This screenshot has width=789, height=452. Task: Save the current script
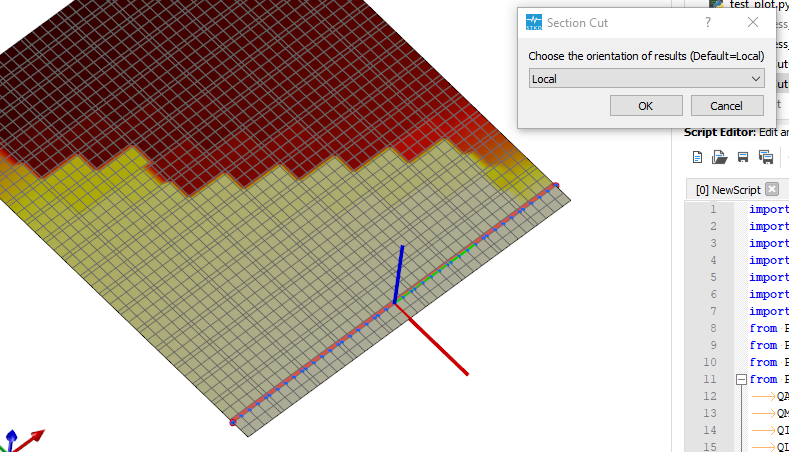[x=743, y=157]
